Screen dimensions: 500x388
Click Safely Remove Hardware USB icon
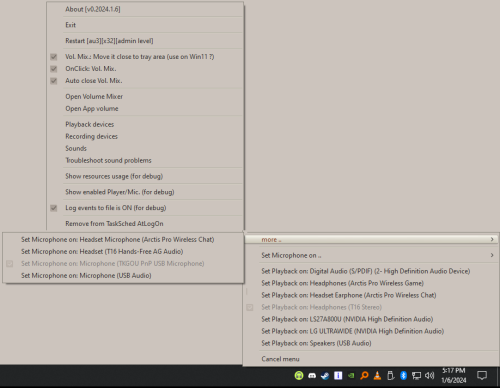point(390,376)
